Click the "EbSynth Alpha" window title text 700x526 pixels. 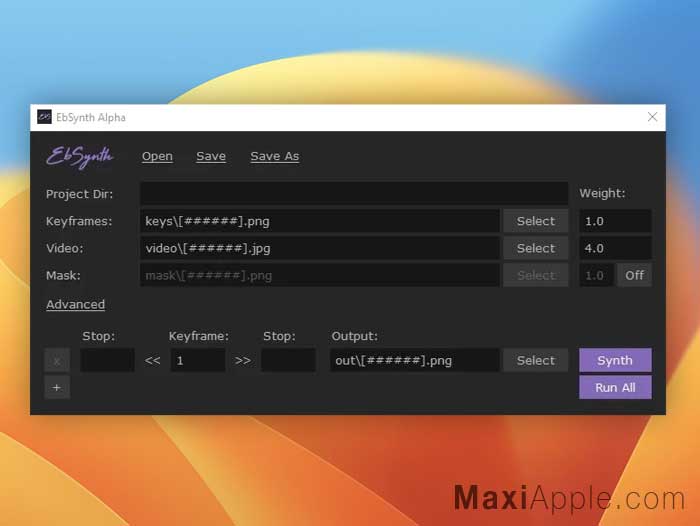pyautogui.click(x=91, y=117)
